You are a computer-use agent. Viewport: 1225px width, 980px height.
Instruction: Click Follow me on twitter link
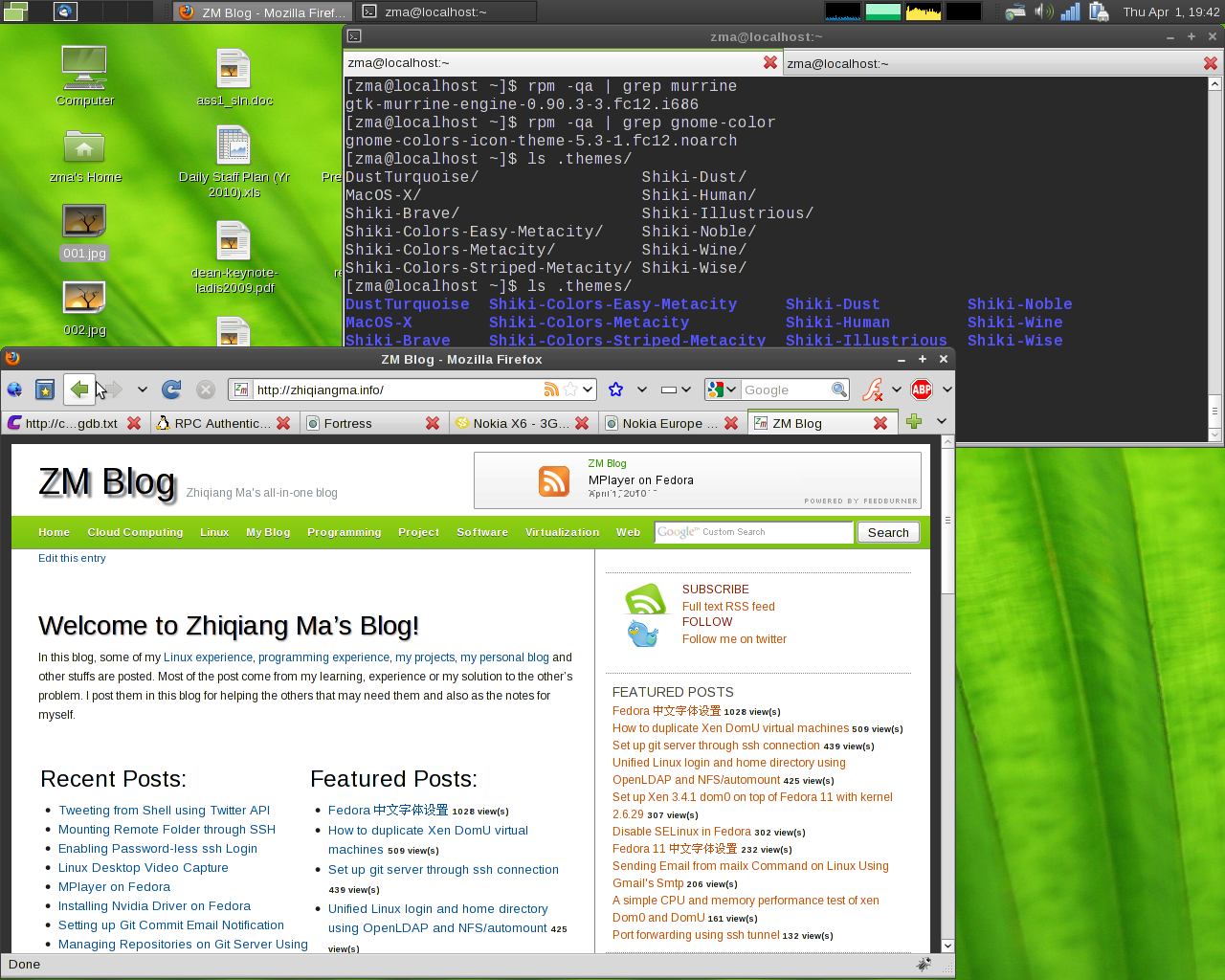pos(734,639)
